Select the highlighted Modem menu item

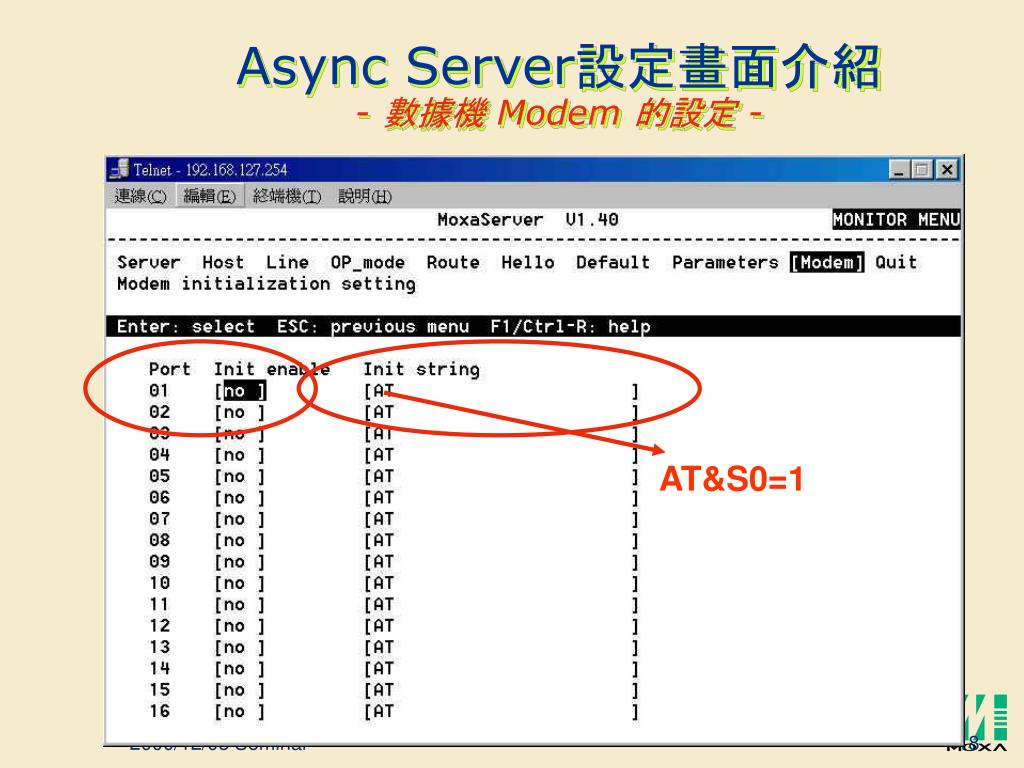pyautogui.click(x=827, y=263)
